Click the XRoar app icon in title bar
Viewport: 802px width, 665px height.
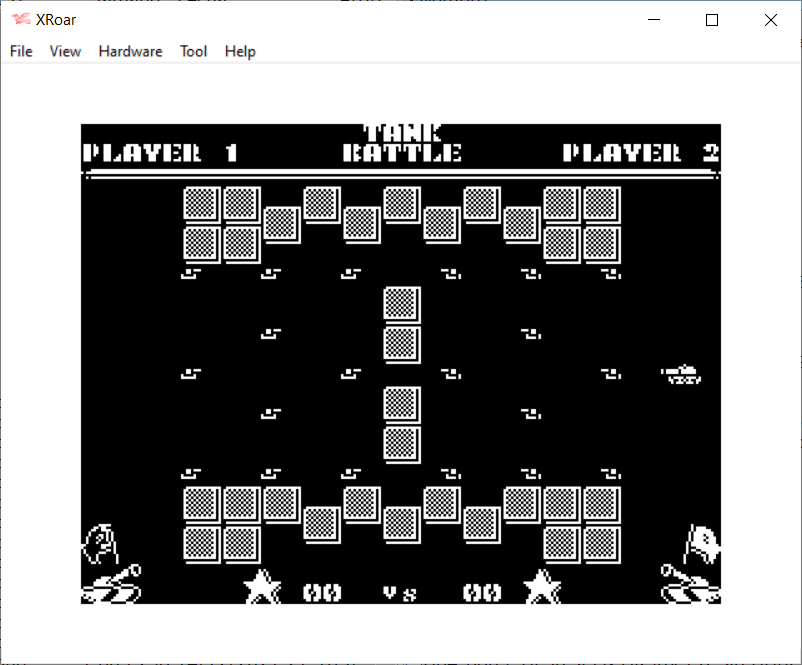click(x=20, y=20)
